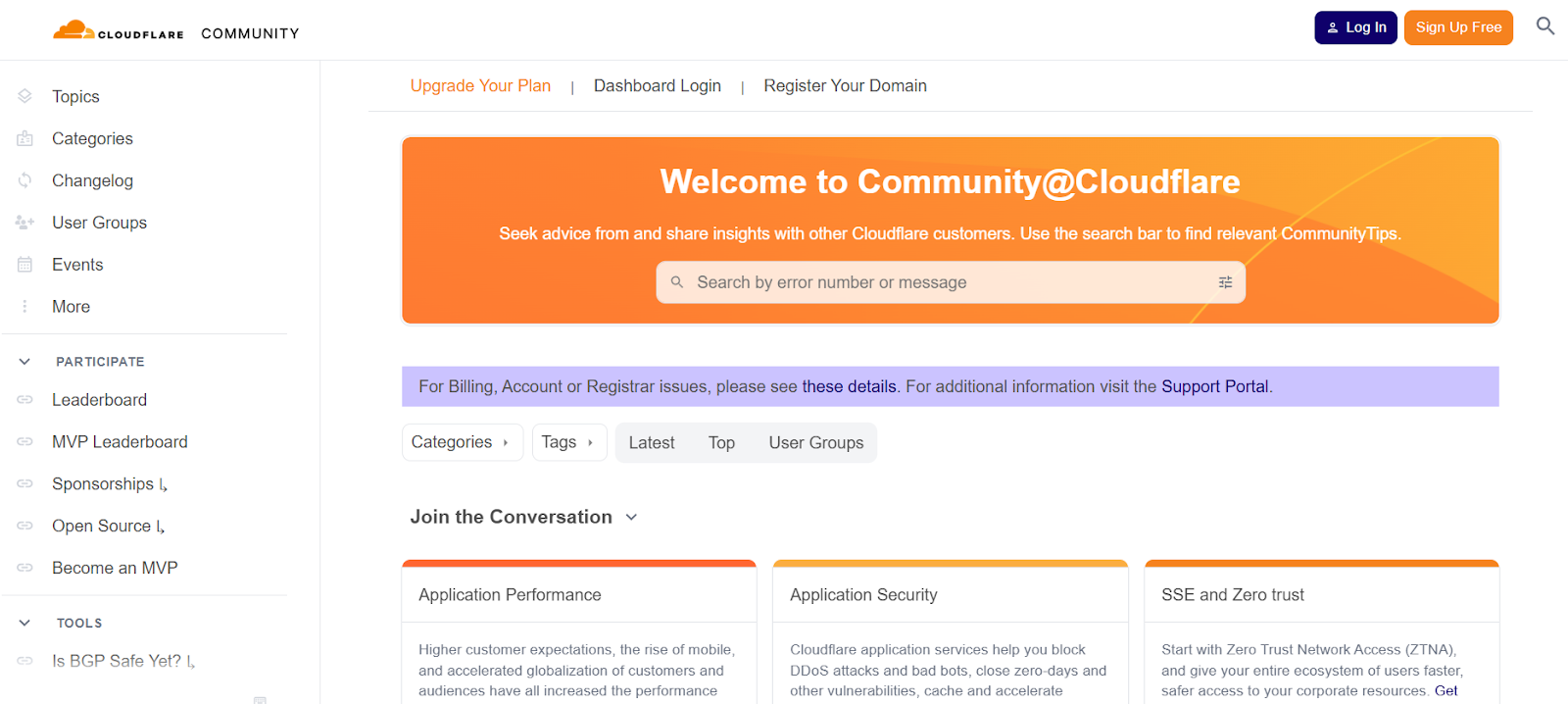Collapse the PARTICIPATE sidebar section
Screen dimensions: 1568x704
click(x=24, y=362)
